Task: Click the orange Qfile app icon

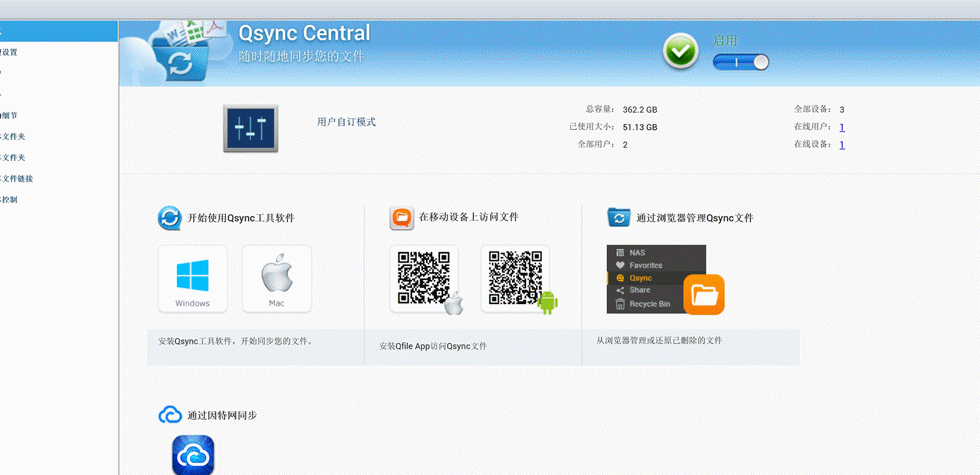Action: [402, 218]
